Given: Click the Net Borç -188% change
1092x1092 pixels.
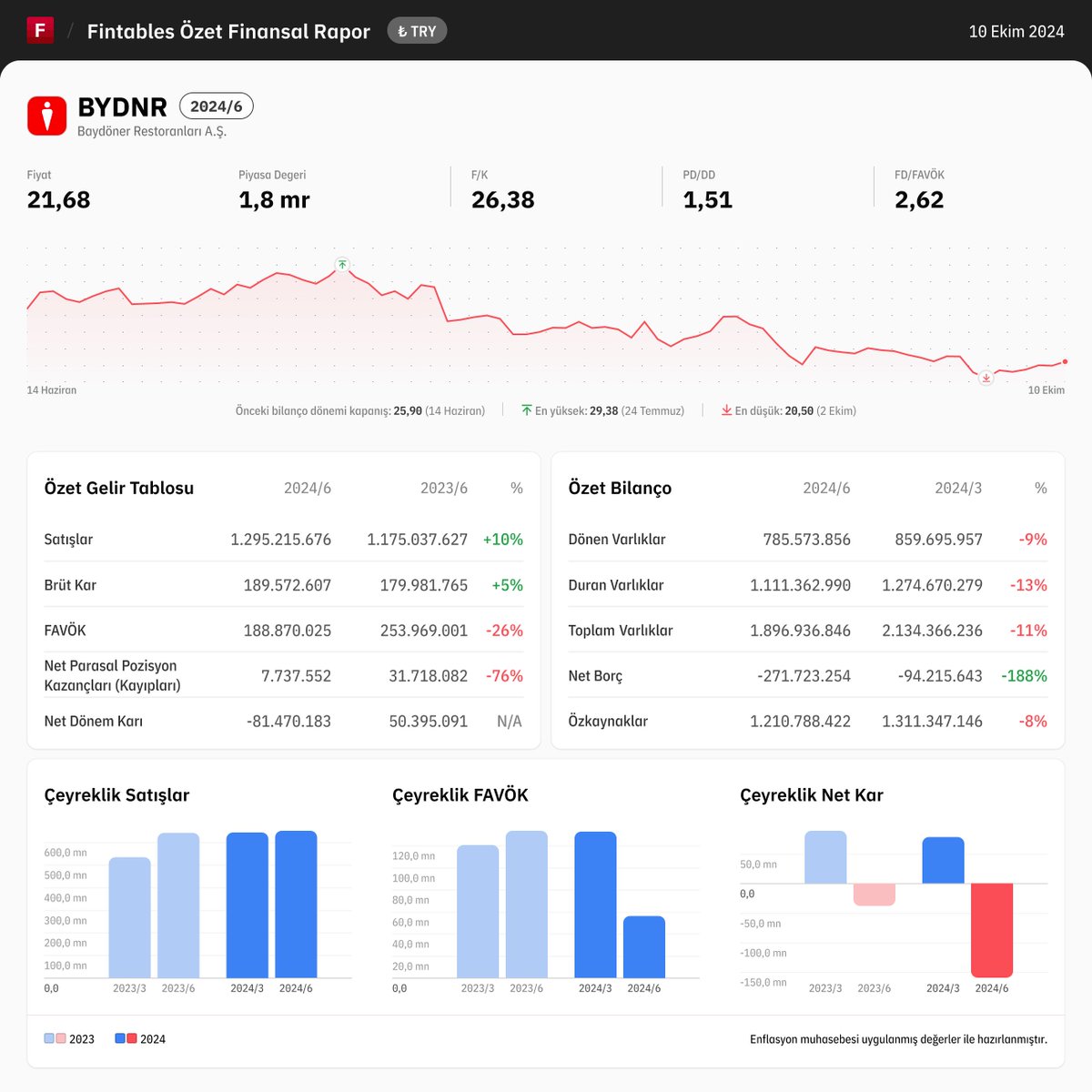Looking at the screenshot, I should click(x=1025, y=676).
